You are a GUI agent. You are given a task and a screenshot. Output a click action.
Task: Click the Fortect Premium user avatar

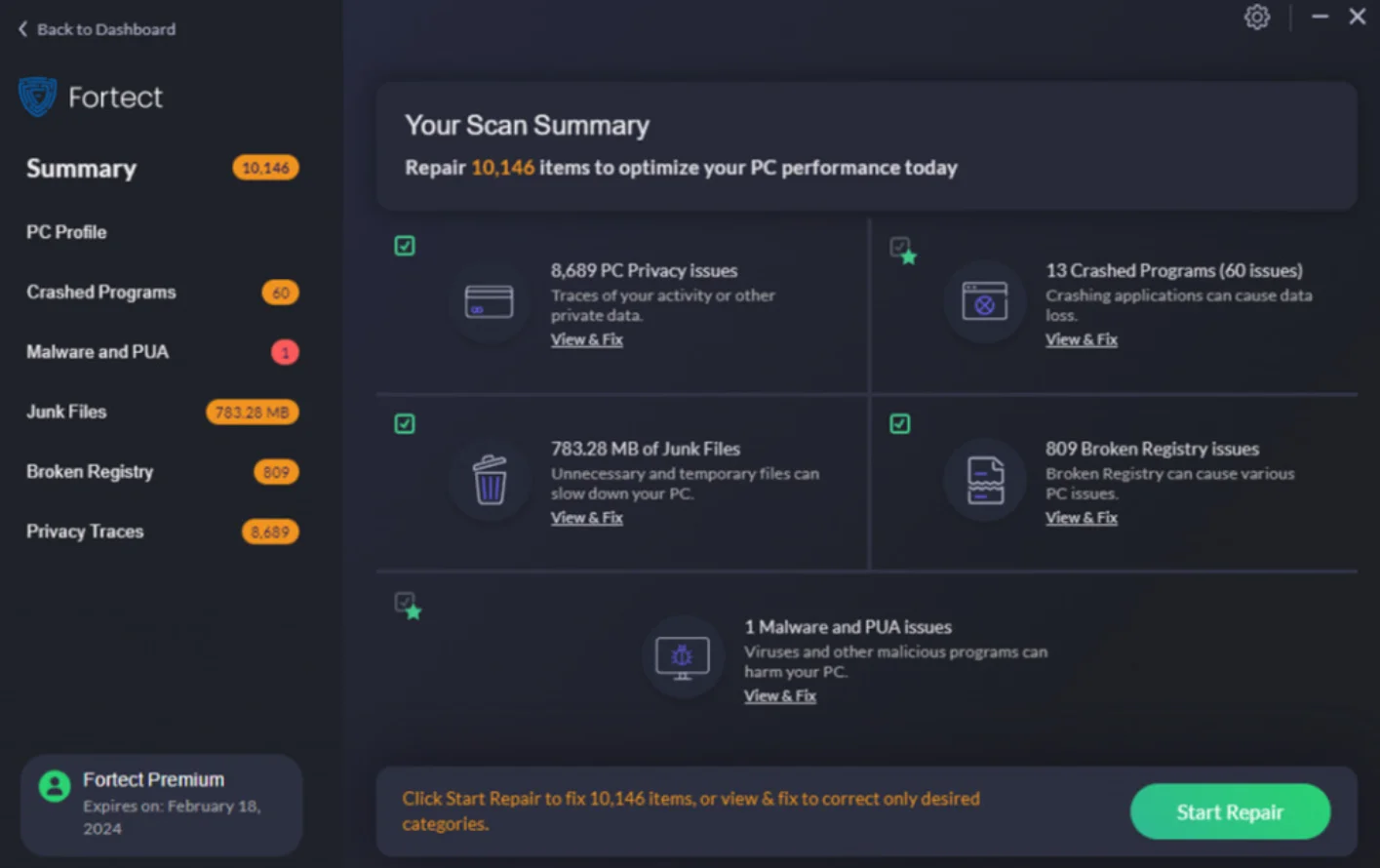(x=55, y=786)
